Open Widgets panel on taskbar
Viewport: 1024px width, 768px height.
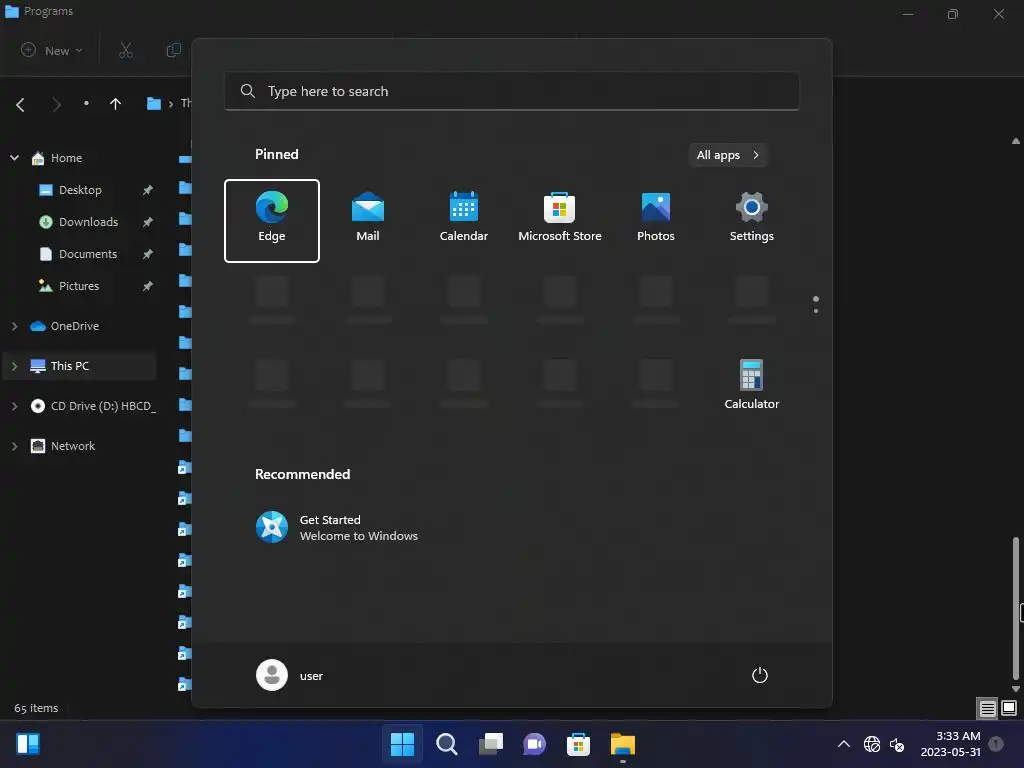click(28, 744)
